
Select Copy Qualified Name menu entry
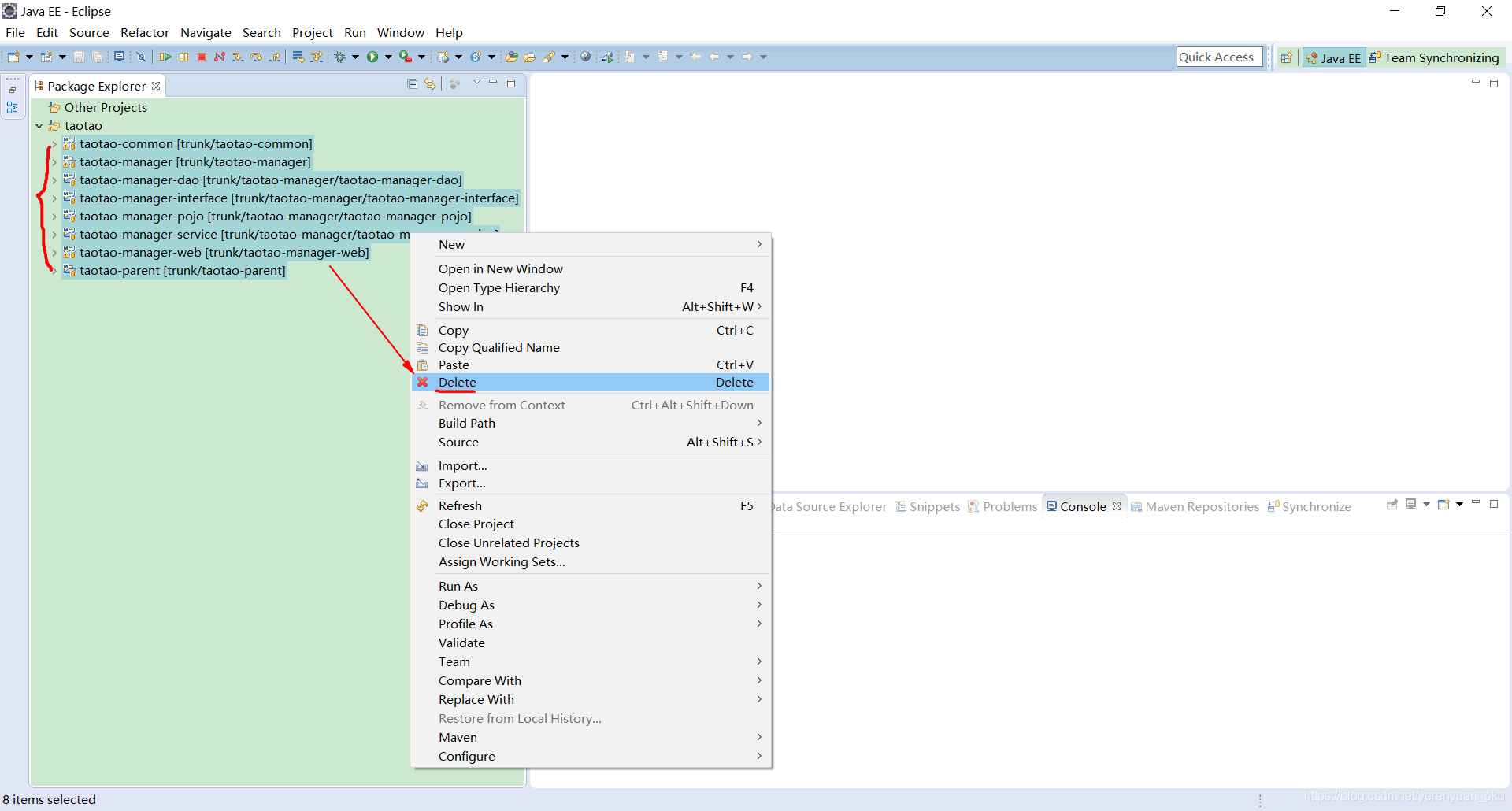(x=591, y=347)
